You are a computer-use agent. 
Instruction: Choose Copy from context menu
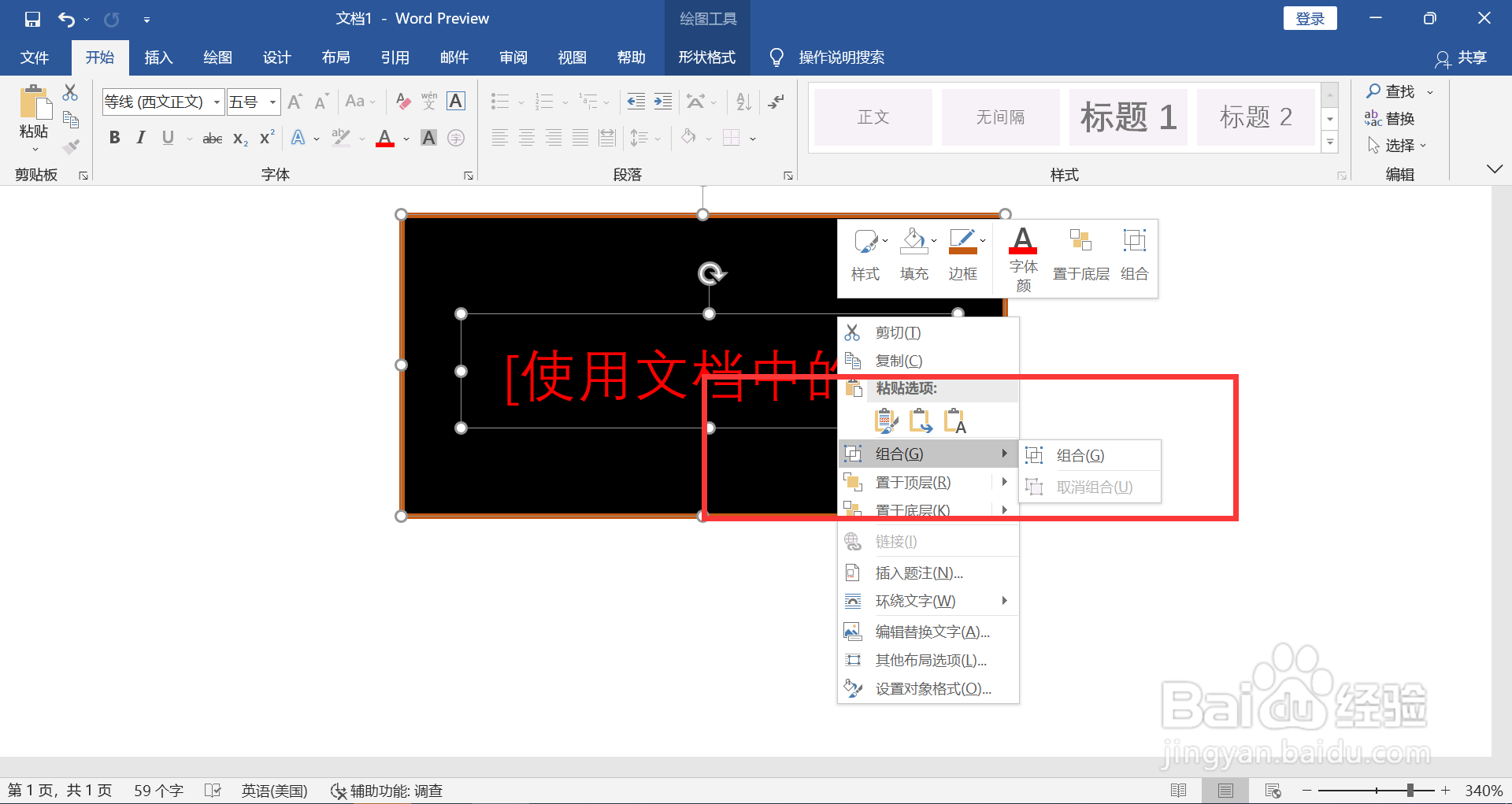928,361
